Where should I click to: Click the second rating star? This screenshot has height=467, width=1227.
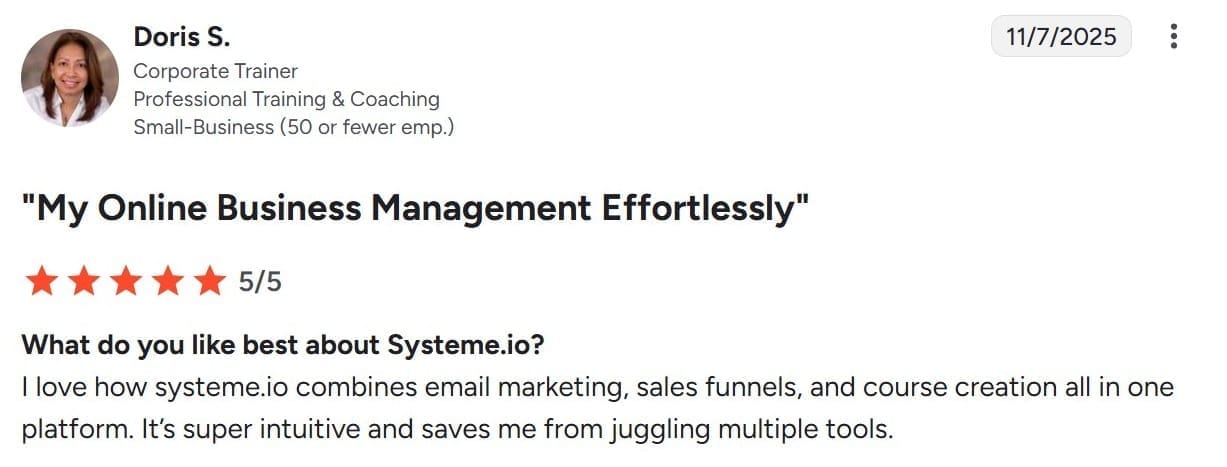[83, 282]
